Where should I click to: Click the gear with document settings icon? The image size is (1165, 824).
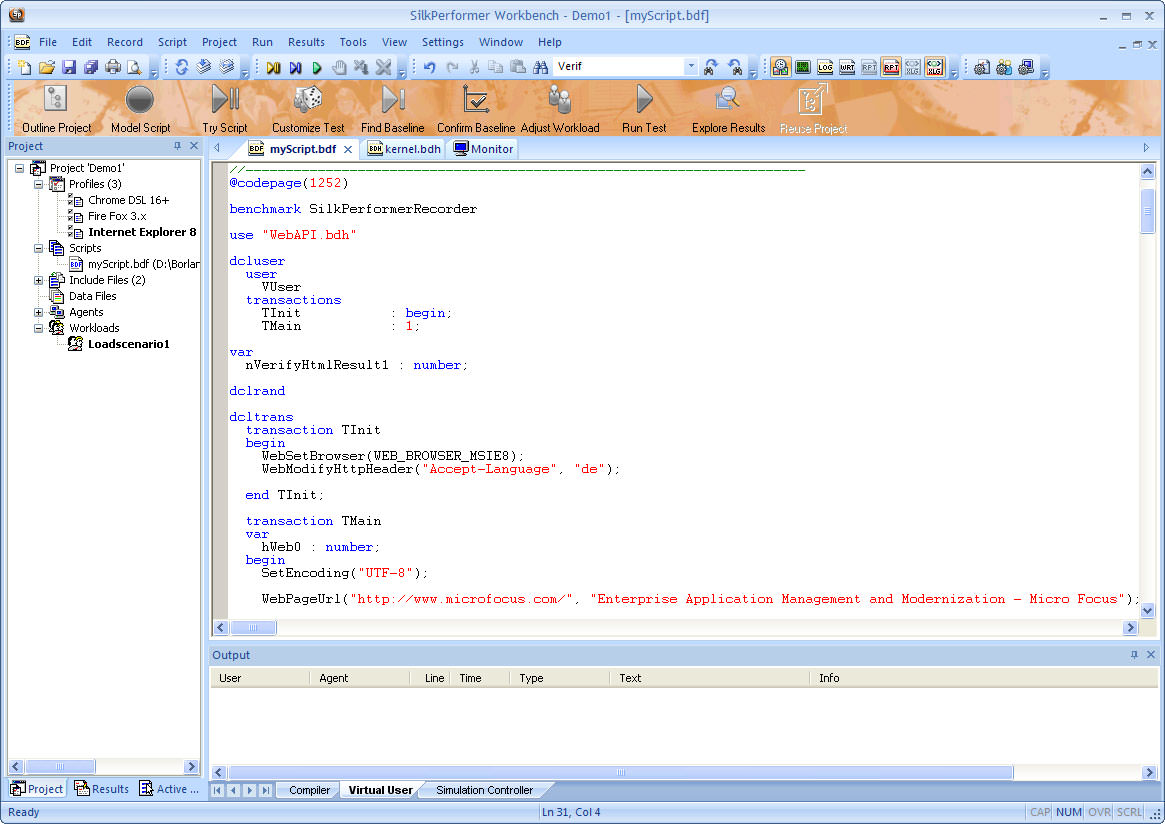tap(982, 68)
